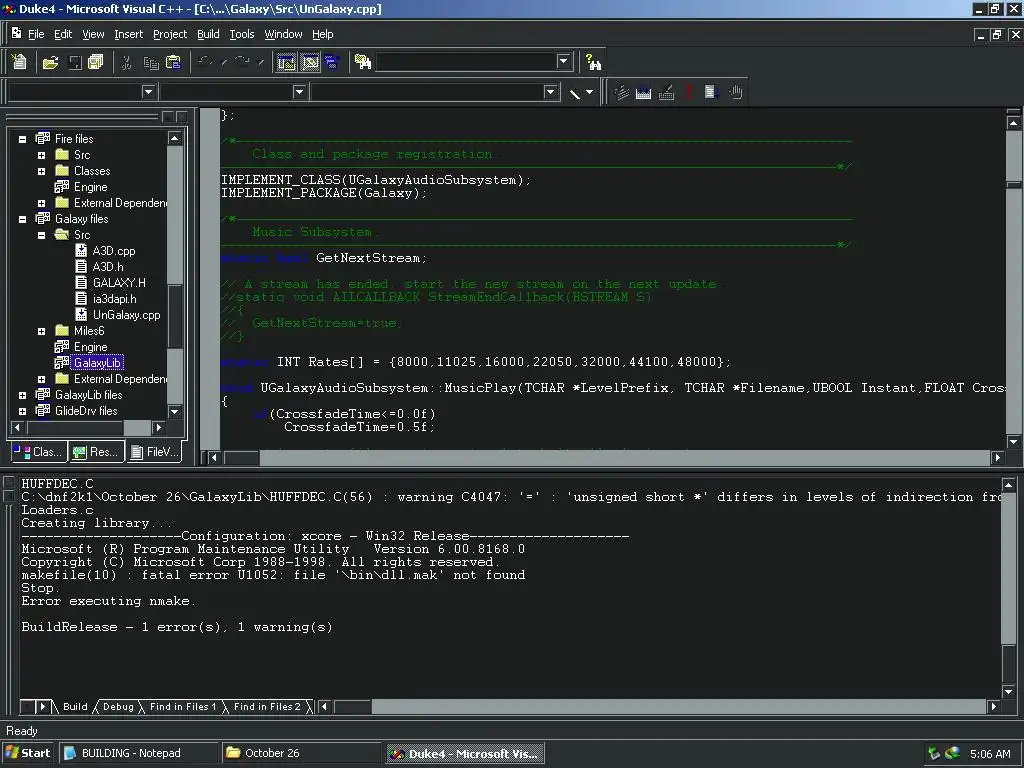Open the WizardBar actions arrow menu
Viewport: 1024px width, 768px height.
pyautogui.click(x=590, y=93)
